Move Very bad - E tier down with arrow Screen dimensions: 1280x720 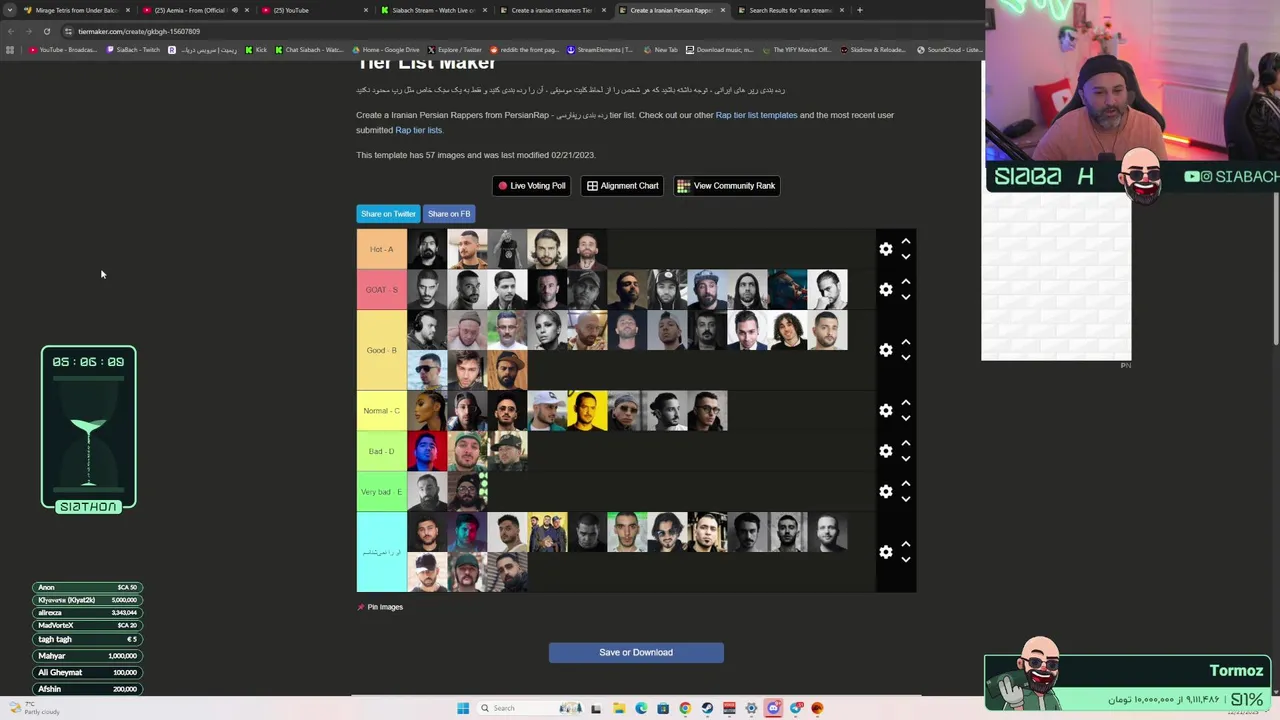tap(906, 499)
